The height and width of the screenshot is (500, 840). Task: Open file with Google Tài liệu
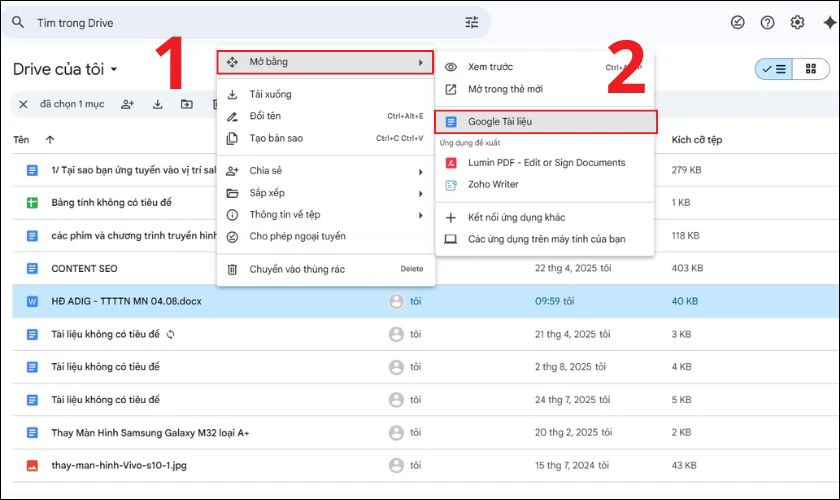[x=545, y=122]
